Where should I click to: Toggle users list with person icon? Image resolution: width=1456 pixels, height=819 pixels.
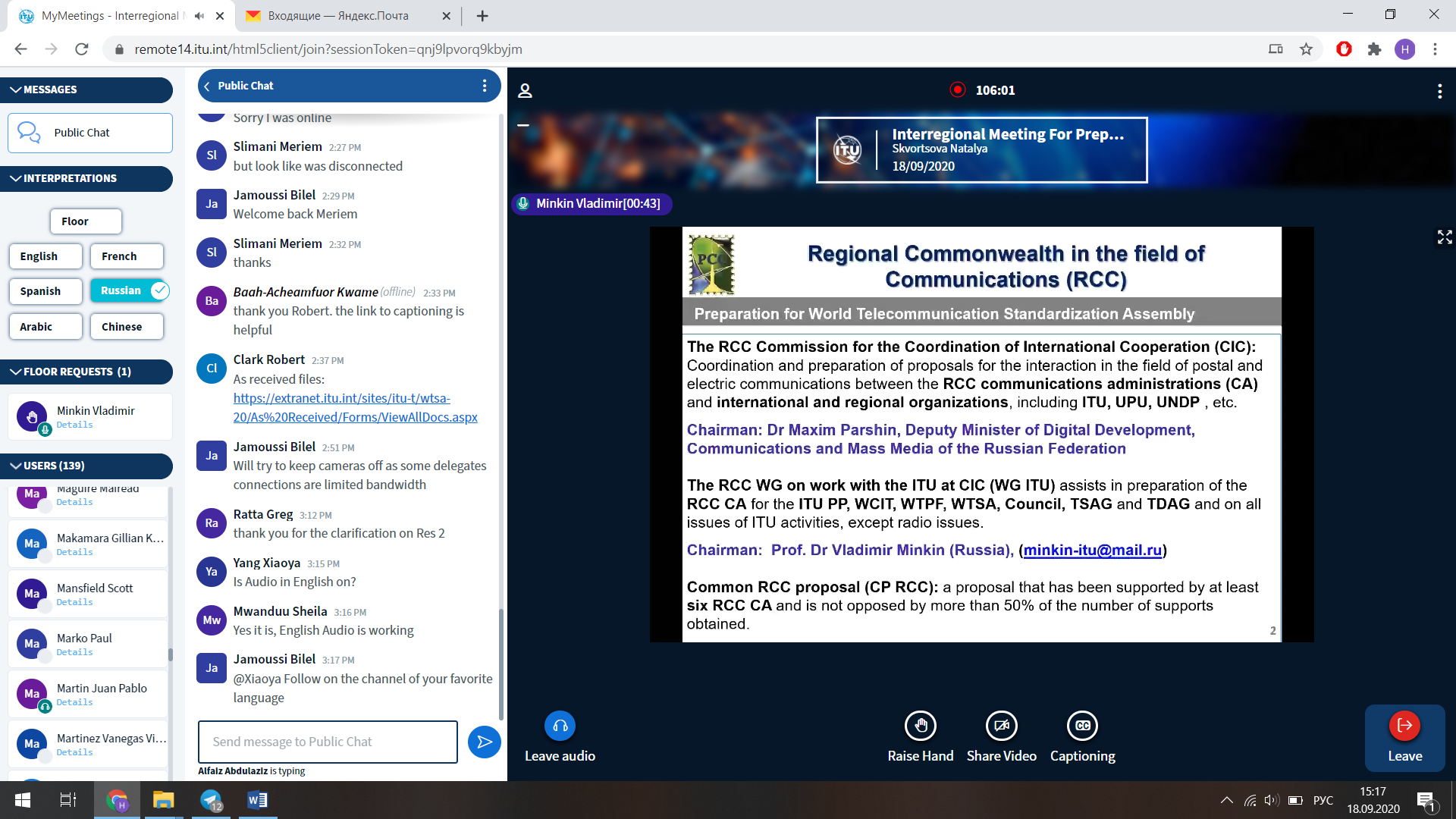click(525, 91)
